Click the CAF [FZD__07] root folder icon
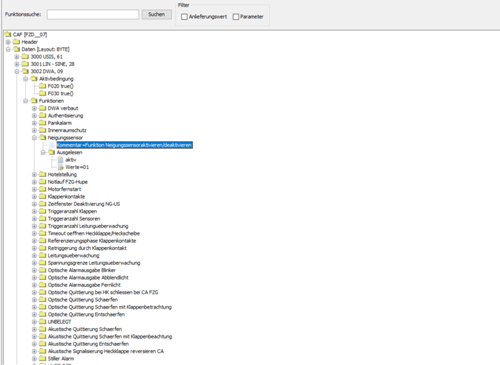 click(8, 34)
